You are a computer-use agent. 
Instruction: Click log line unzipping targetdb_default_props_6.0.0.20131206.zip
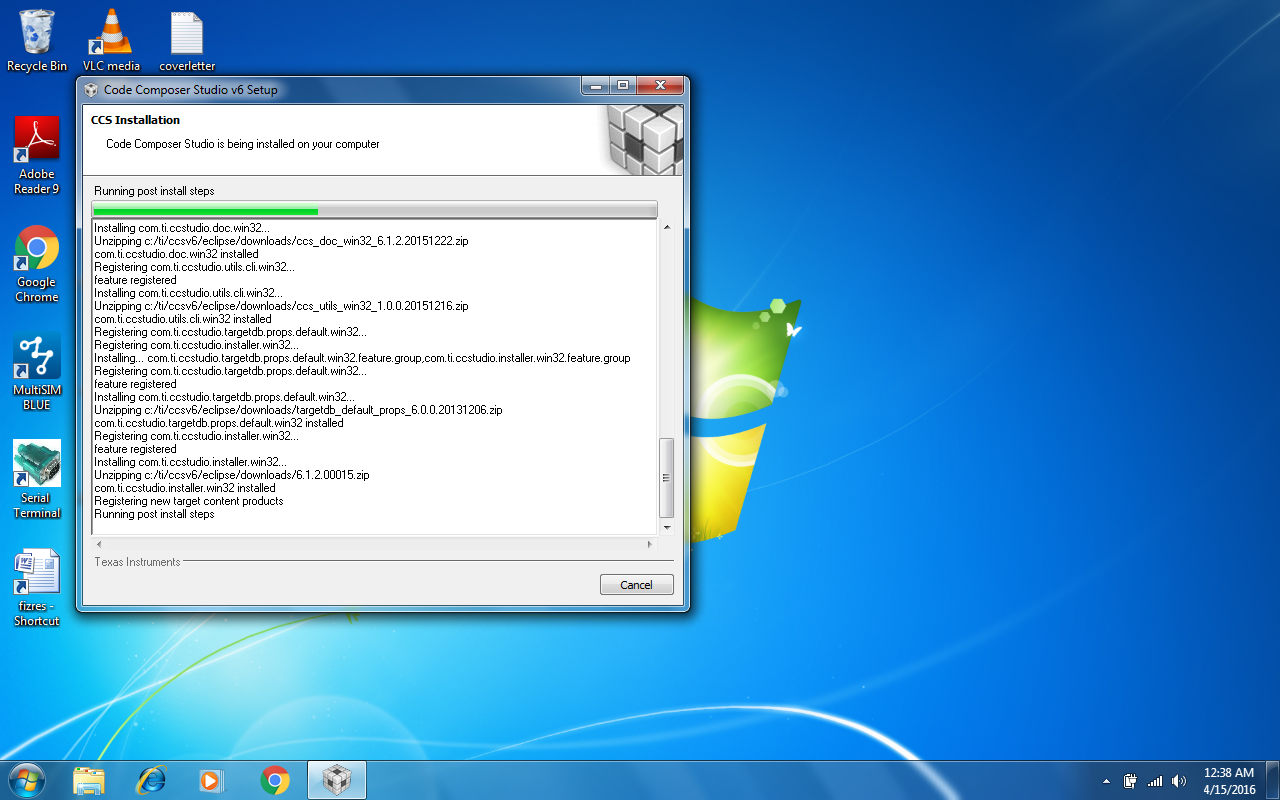(x=298, y=410)
